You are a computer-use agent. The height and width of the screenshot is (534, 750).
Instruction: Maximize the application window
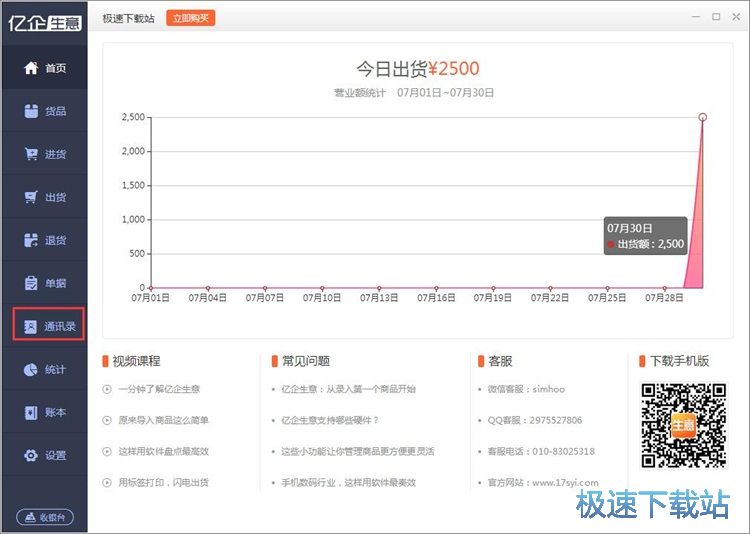click(x=716, y=17)
